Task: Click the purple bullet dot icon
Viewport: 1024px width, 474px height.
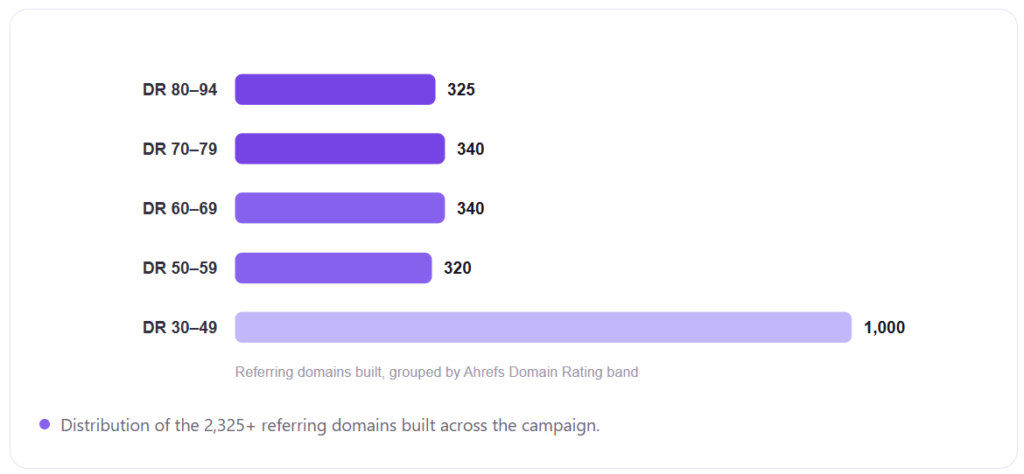Action: [44, 424]
